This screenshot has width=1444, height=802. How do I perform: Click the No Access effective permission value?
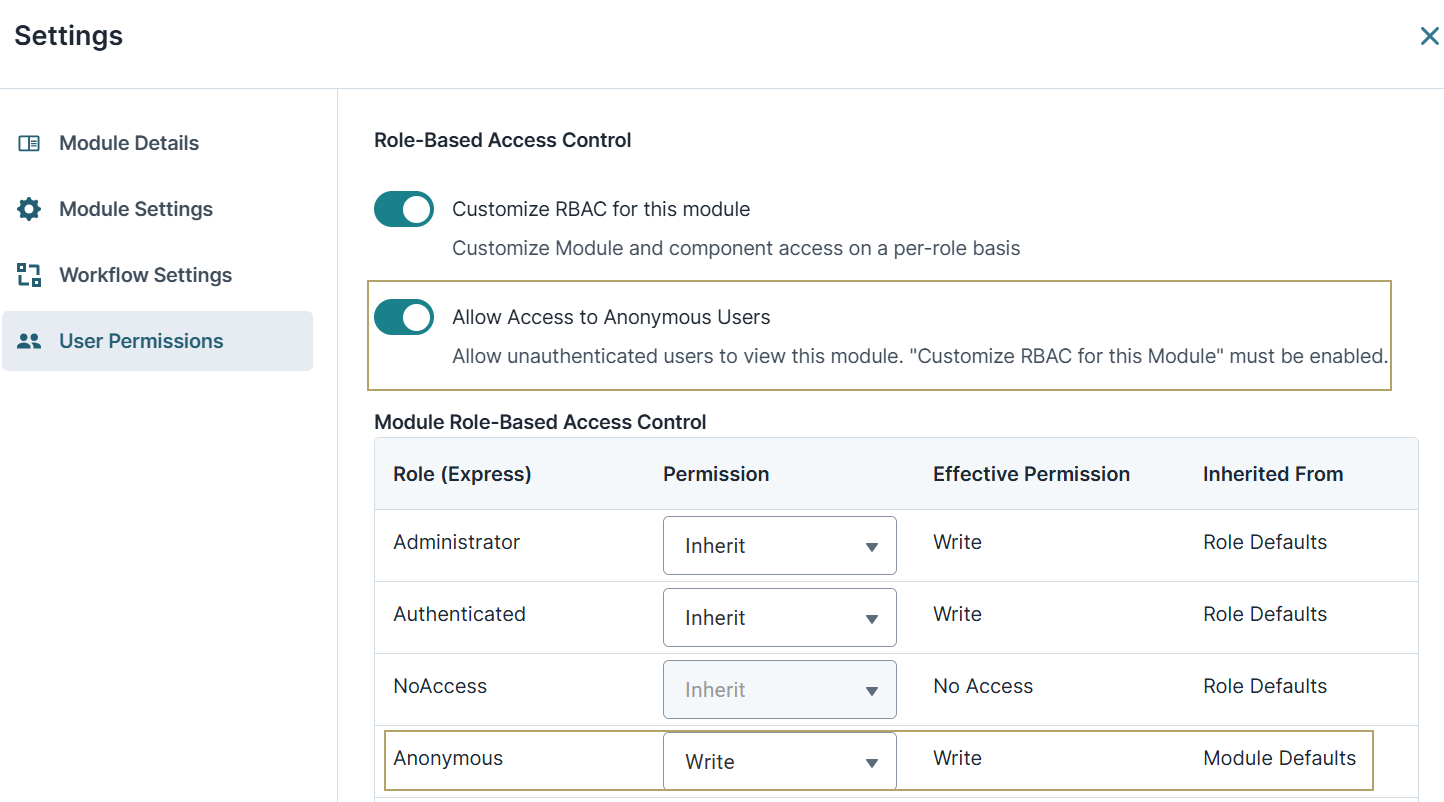983,686
